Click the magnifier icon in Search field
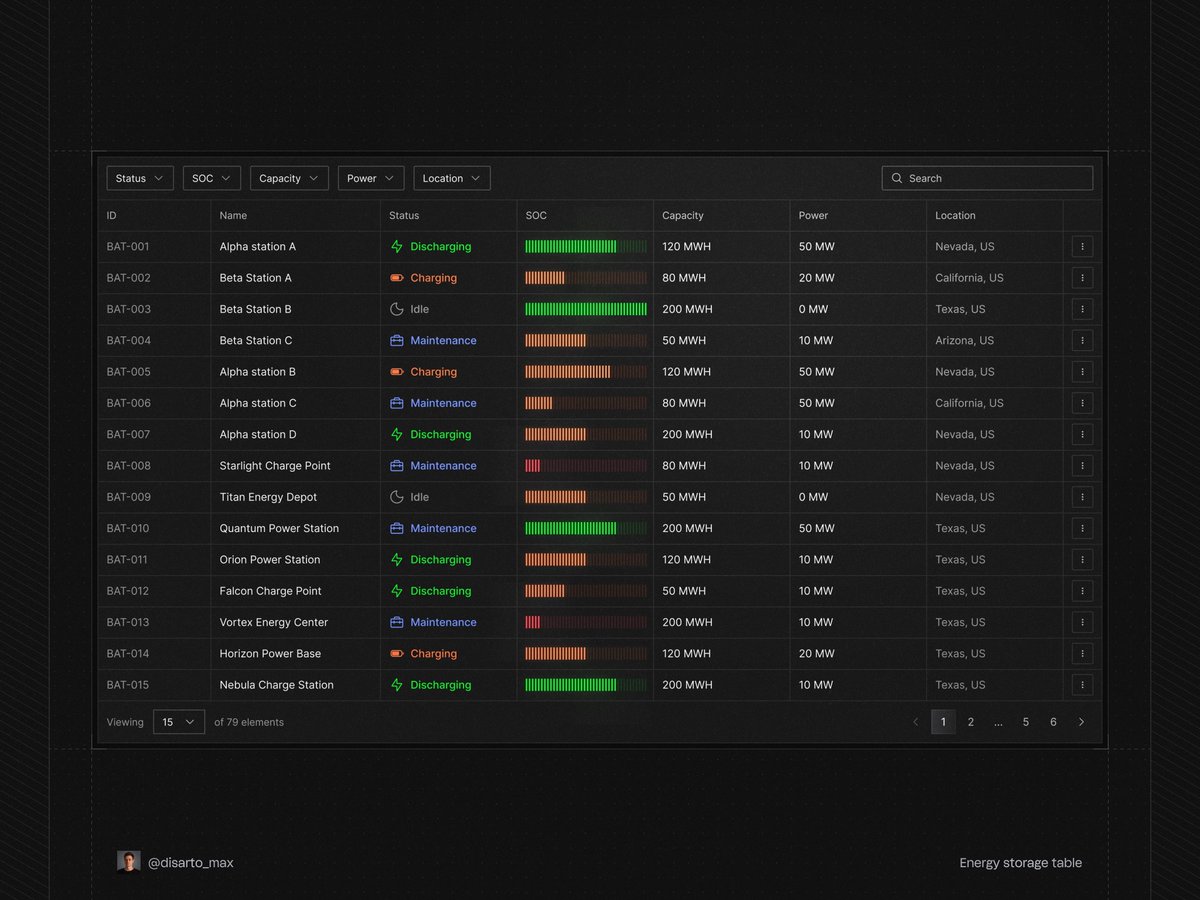This screenshot has height=900, width=1200. pos(897,178)
